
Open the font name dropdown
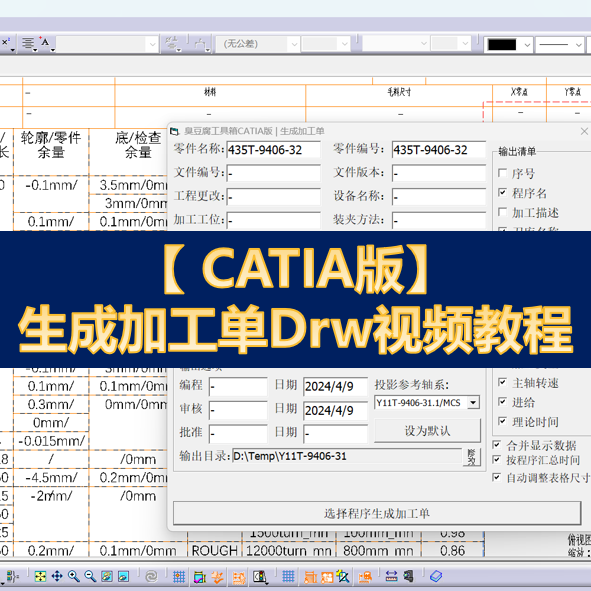[x=152, y=44]
